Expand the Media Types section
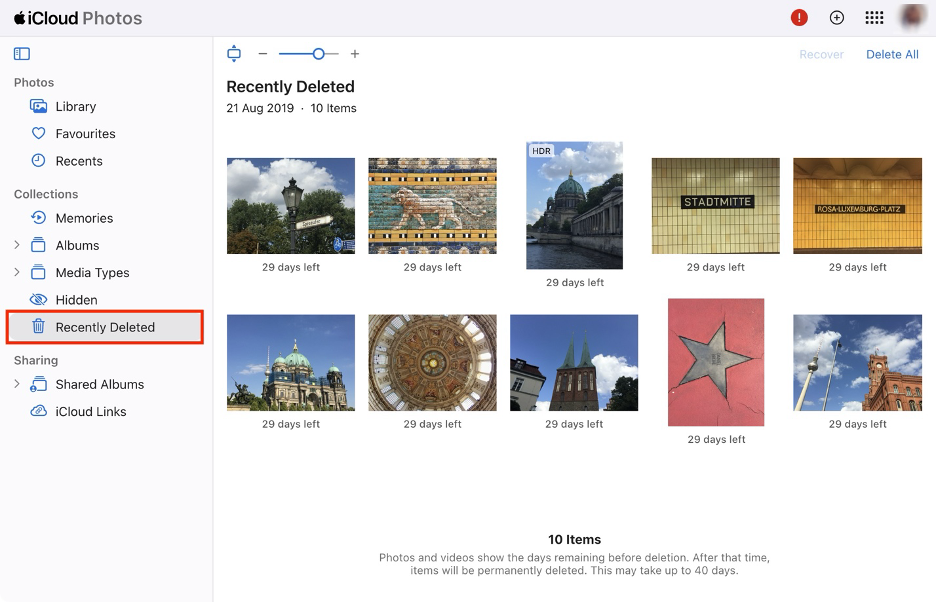The image size is (936, 602). pos(18,272)
